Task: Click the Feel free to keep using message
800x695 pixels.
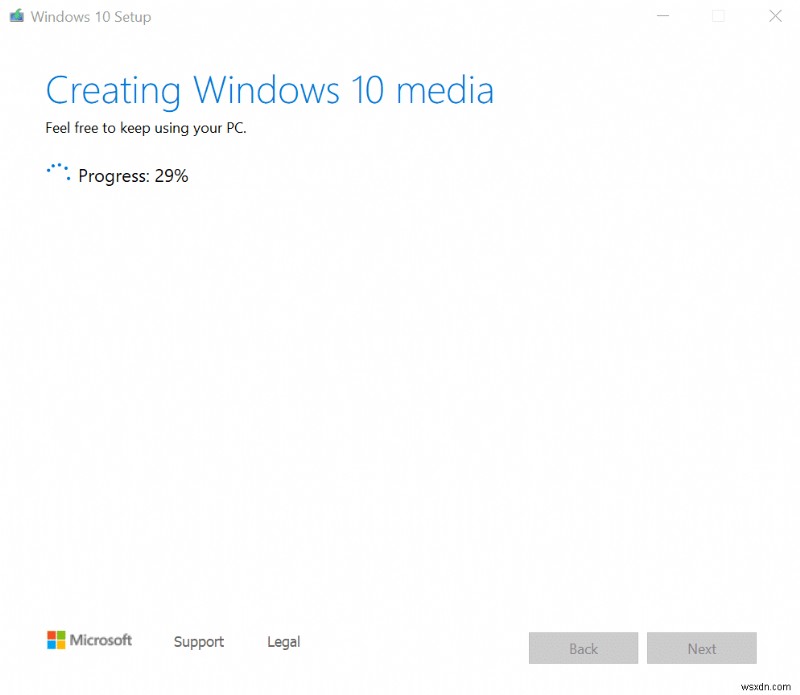Action: point(146,128)
